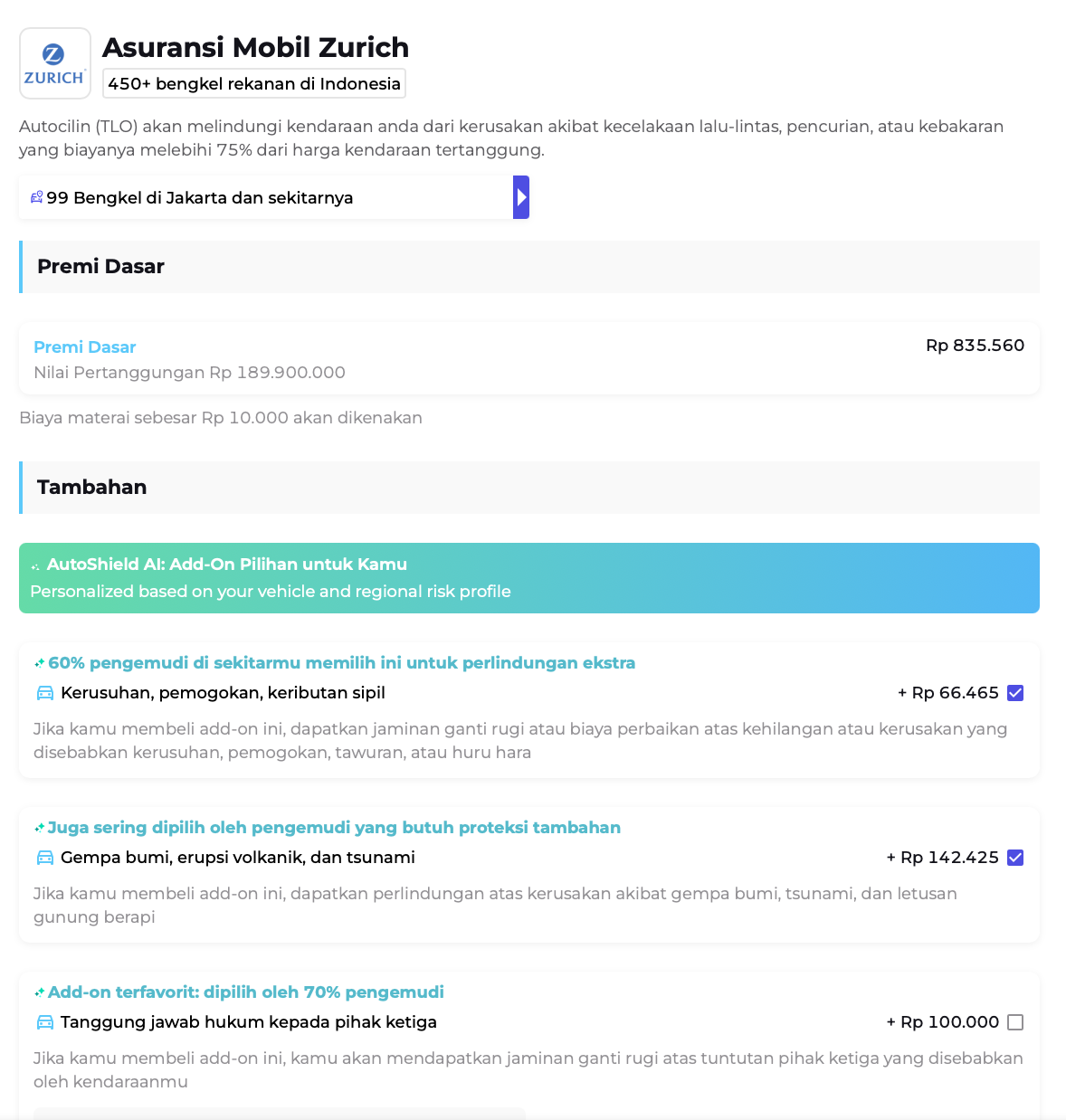Click sparkle icon beside Juga sering dipilih
The height and width of the screenshot is (1120, 1066).
[40, 828]
